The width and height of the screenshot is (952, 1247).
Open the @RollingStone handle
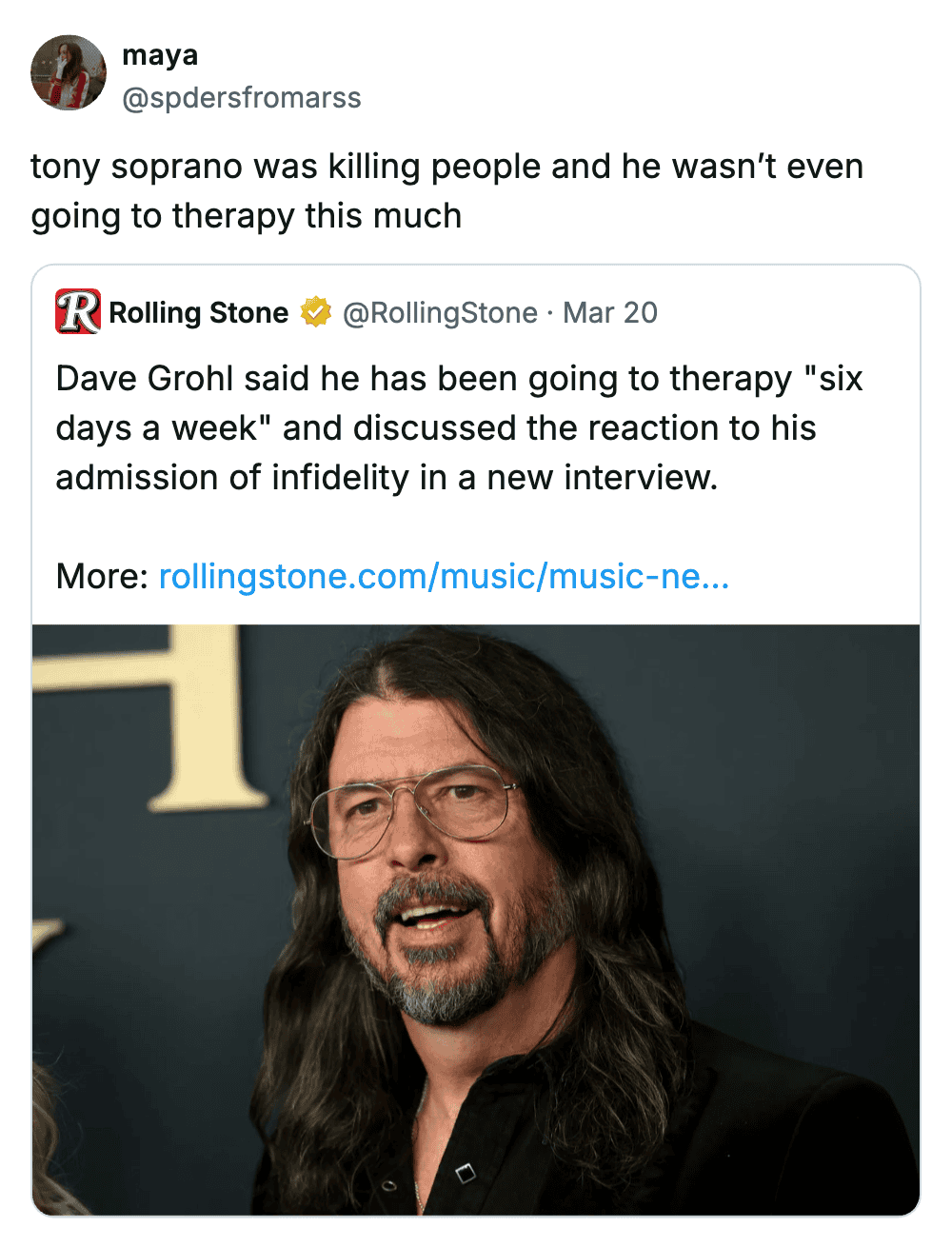pyautogui.click(x=440, y=312)
